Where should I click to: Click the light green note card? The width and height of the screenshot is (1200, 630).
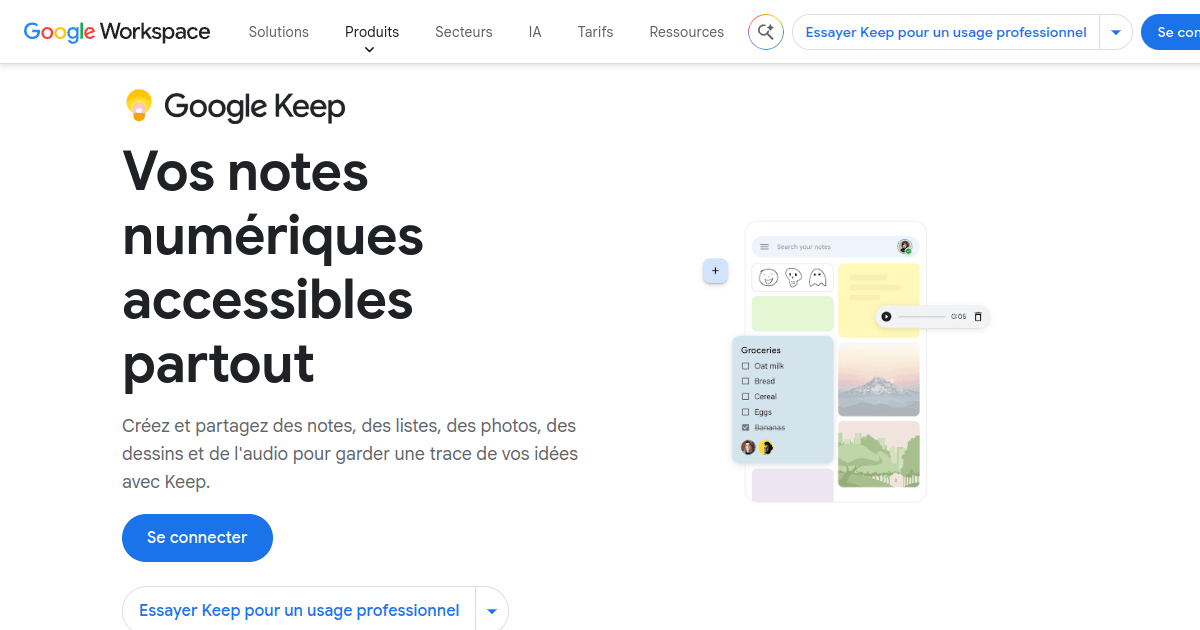(792, 314)
